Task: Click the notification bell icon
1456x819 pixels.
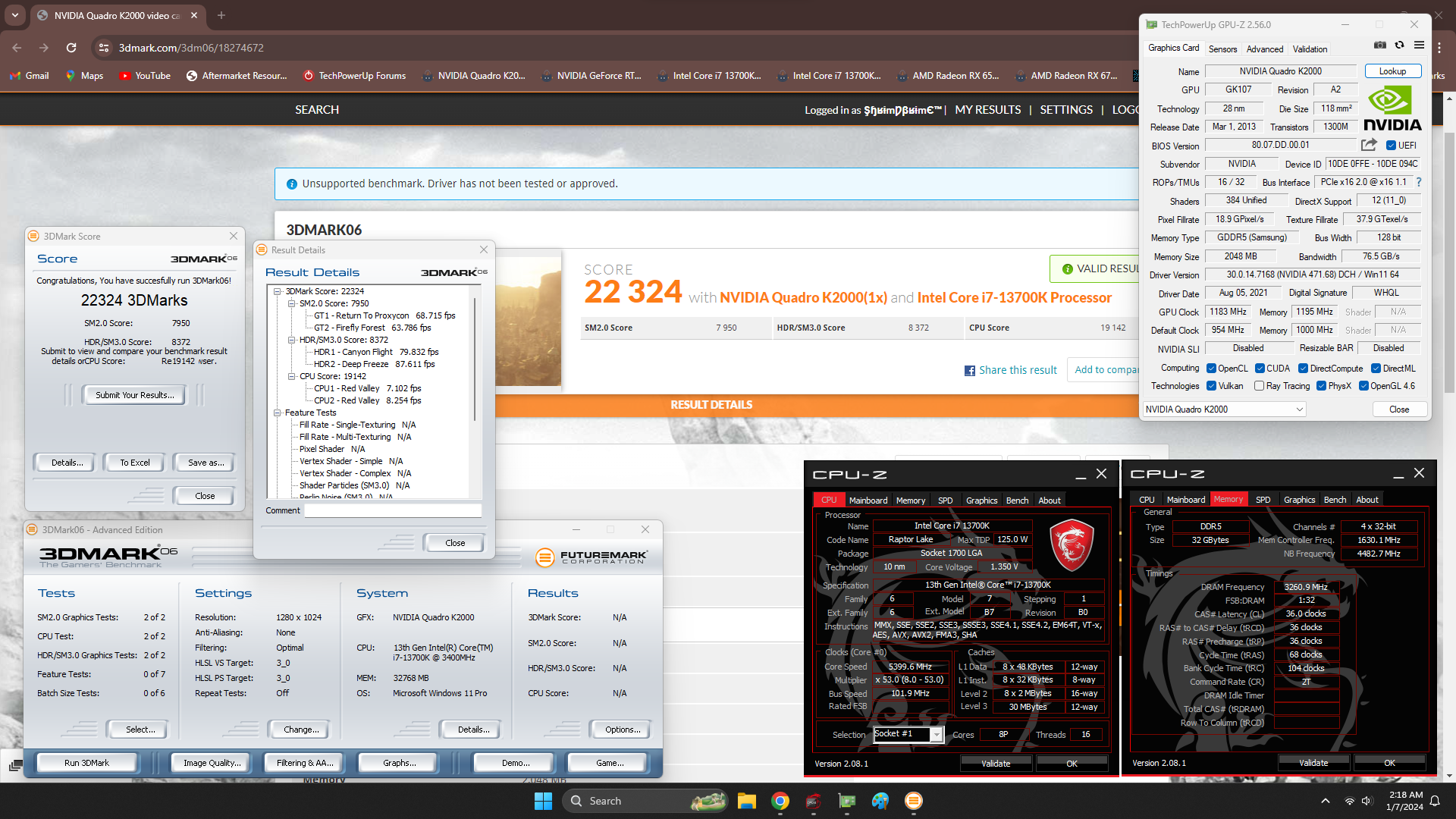Action: coord(1435,801)
